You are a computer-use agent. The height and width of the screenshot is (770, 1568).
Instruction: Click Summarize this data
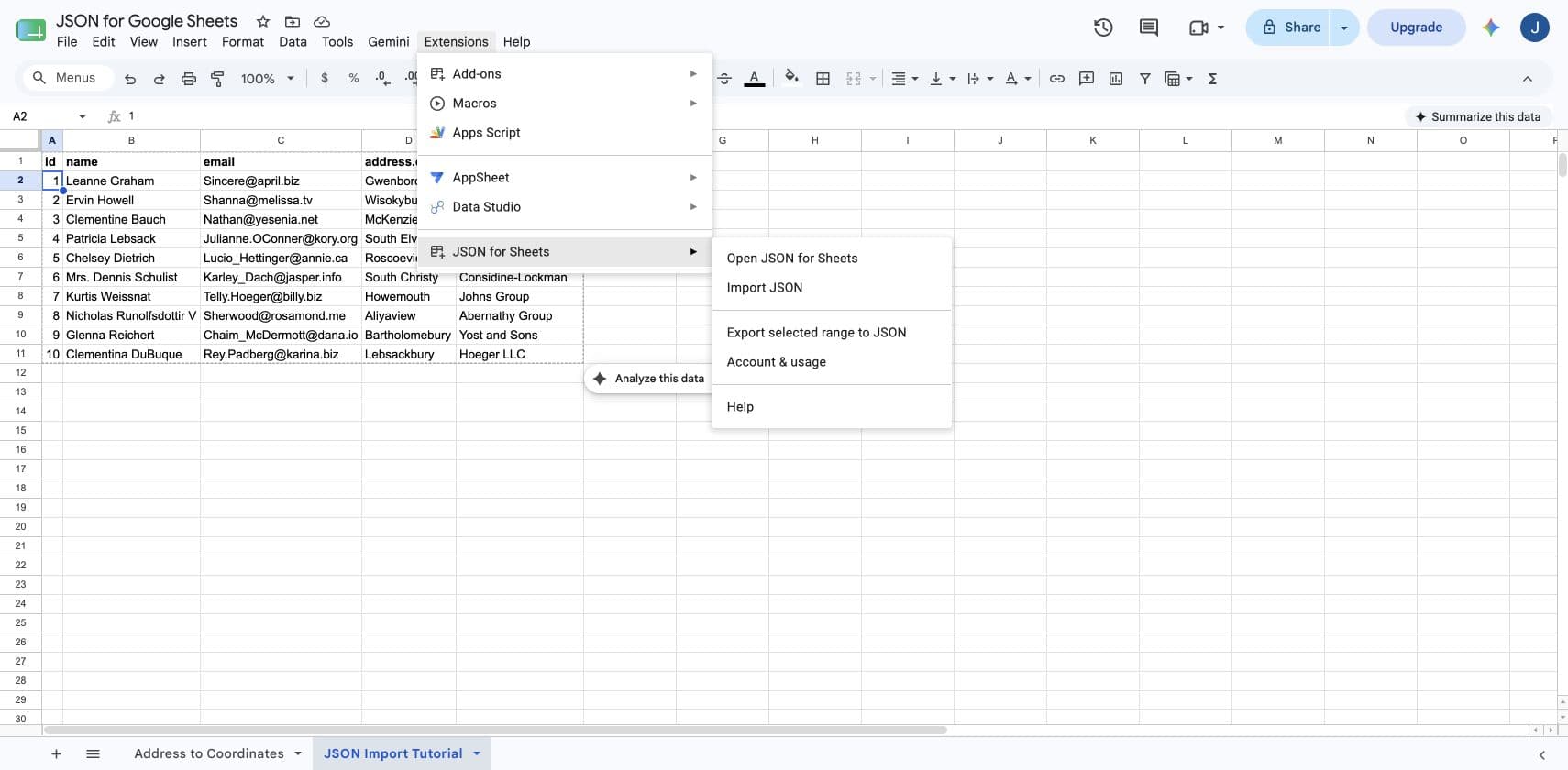pos(1478,116)
